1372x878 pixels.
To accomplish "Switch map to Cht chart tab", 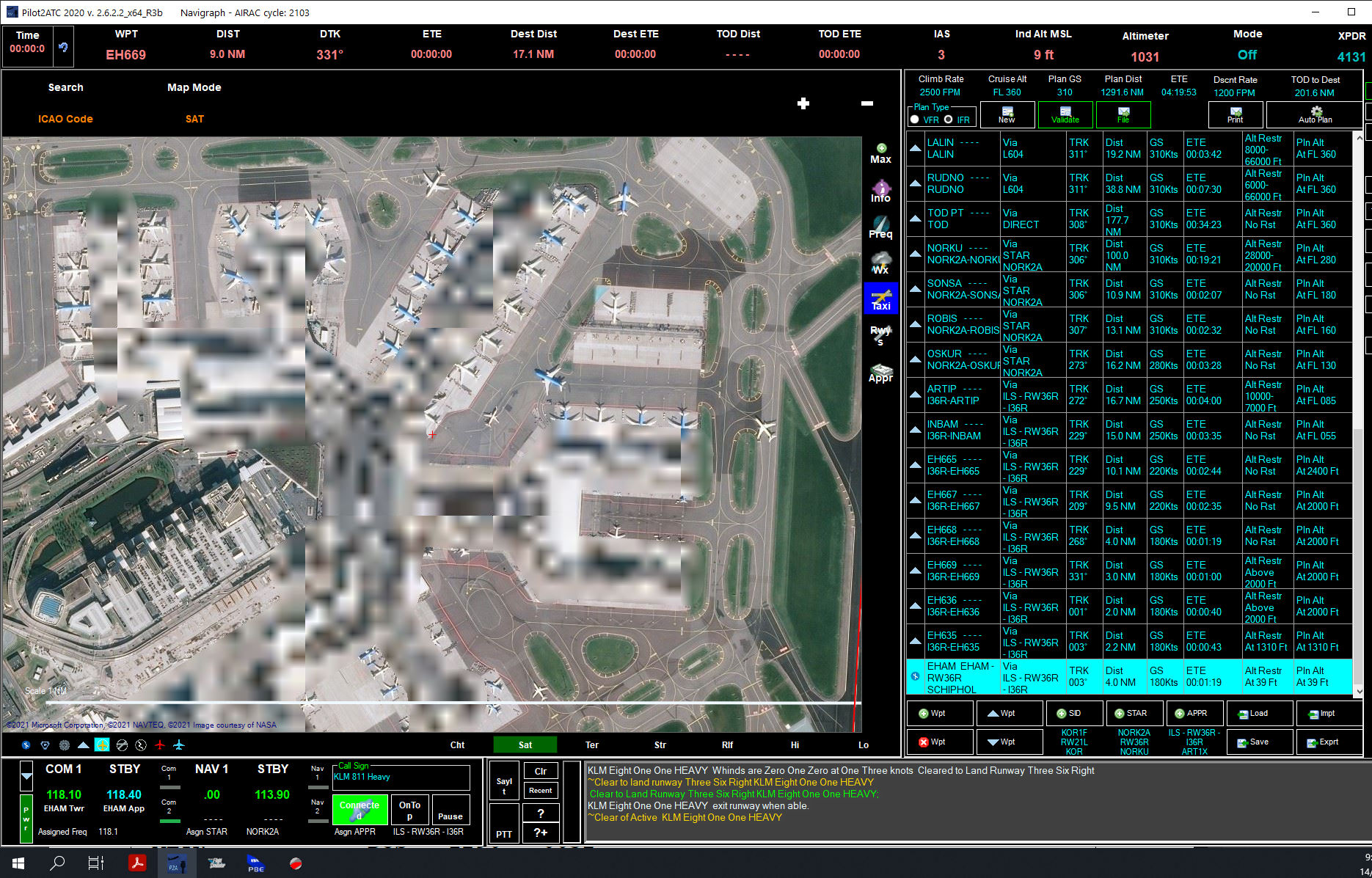I will 457,745.
